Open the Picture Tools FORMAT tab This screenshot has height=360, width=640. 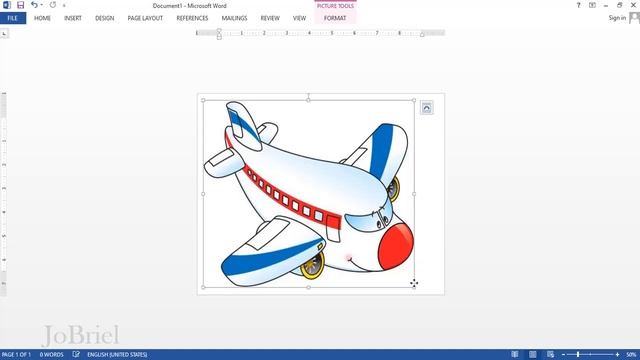tap(335, 18)
